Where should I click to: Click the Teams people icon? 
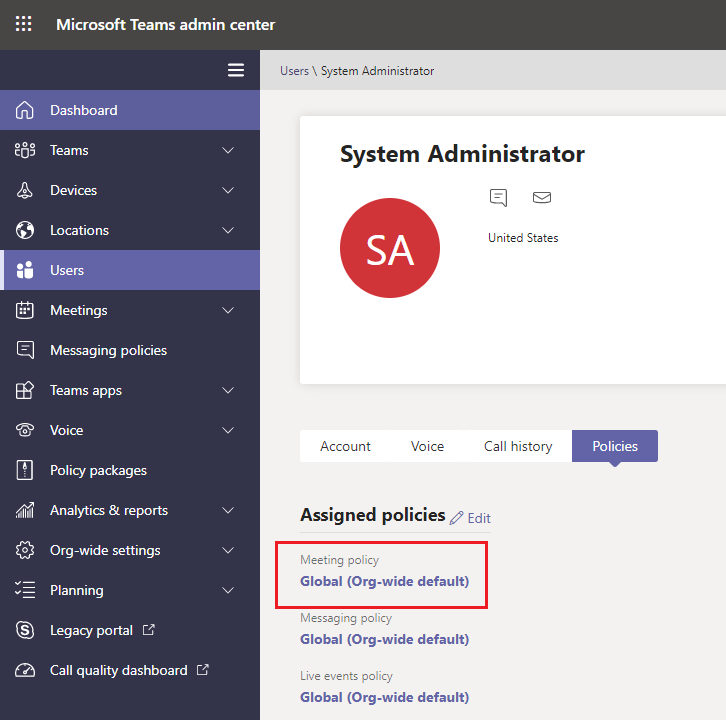tap(25, 150)
